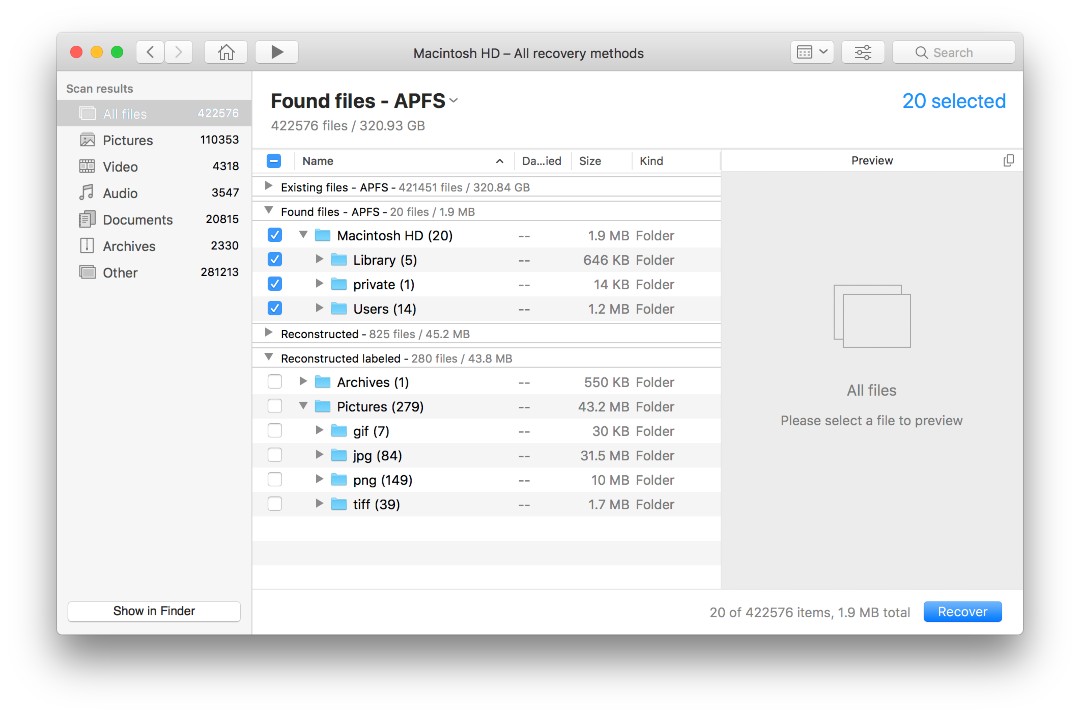Click the Show in Finder button

154,611
